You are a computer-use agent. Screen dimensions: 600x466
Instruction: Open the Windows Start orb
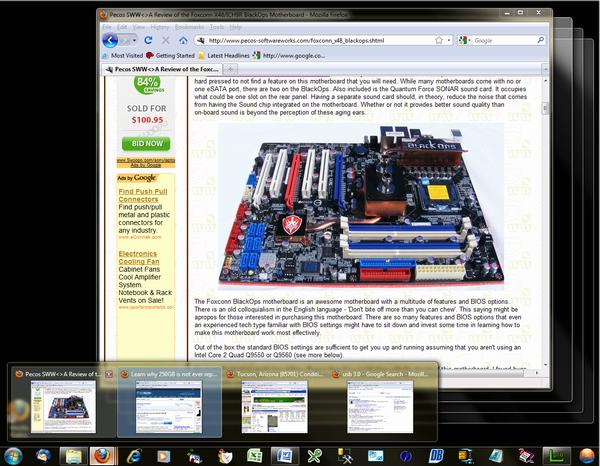click(13, 456)
